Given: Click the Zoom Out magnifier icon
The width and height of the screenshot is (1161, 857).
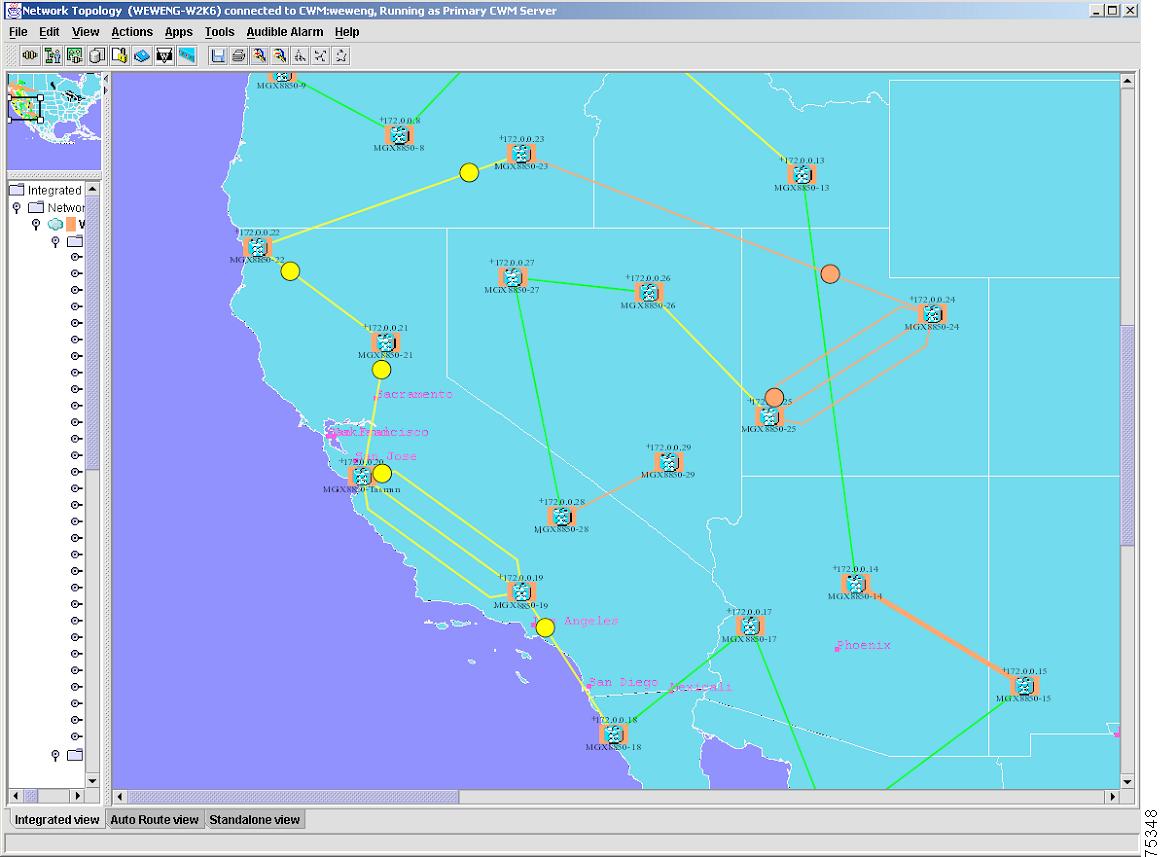Looking at the screenshot, I should 279,56.
